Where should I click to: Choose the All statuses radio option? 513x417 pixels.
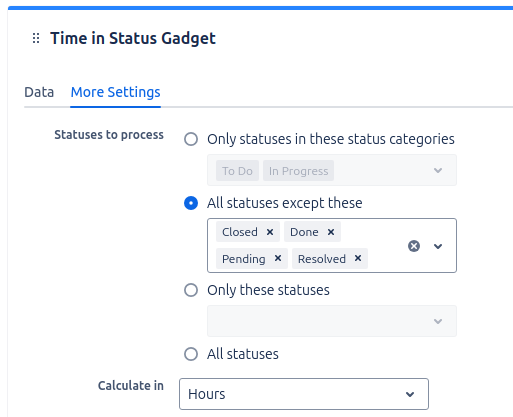(x=191, y=354)
